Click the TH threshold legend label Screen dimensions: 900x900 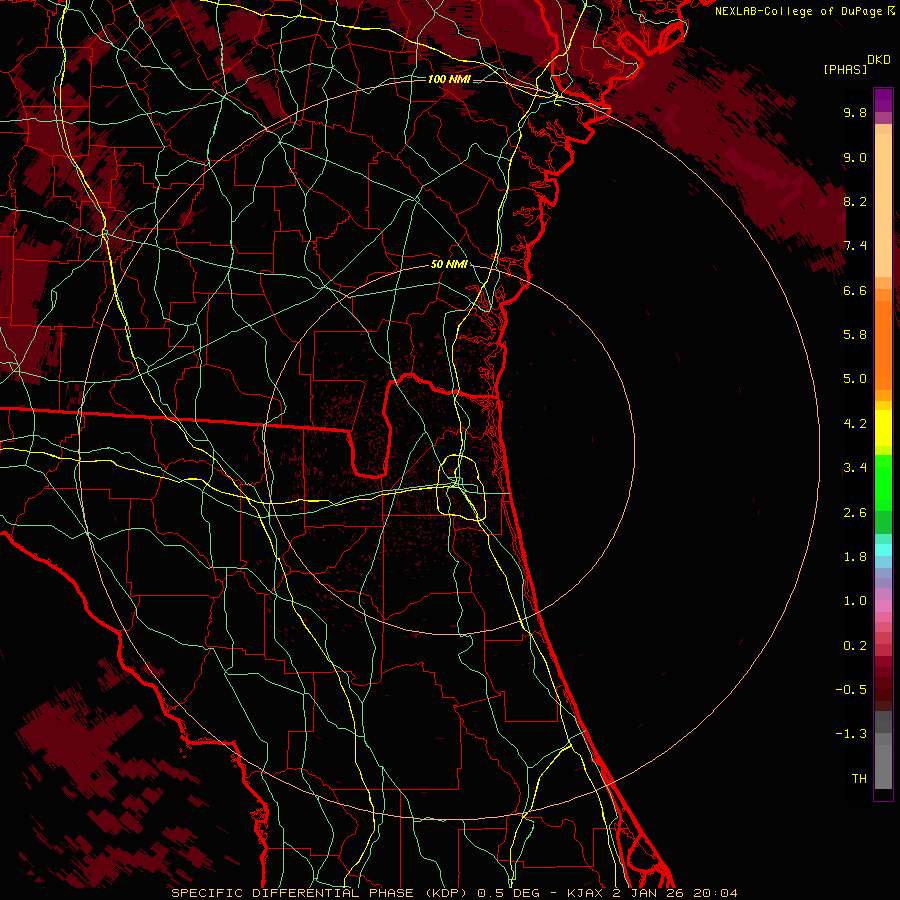(859, 779)
